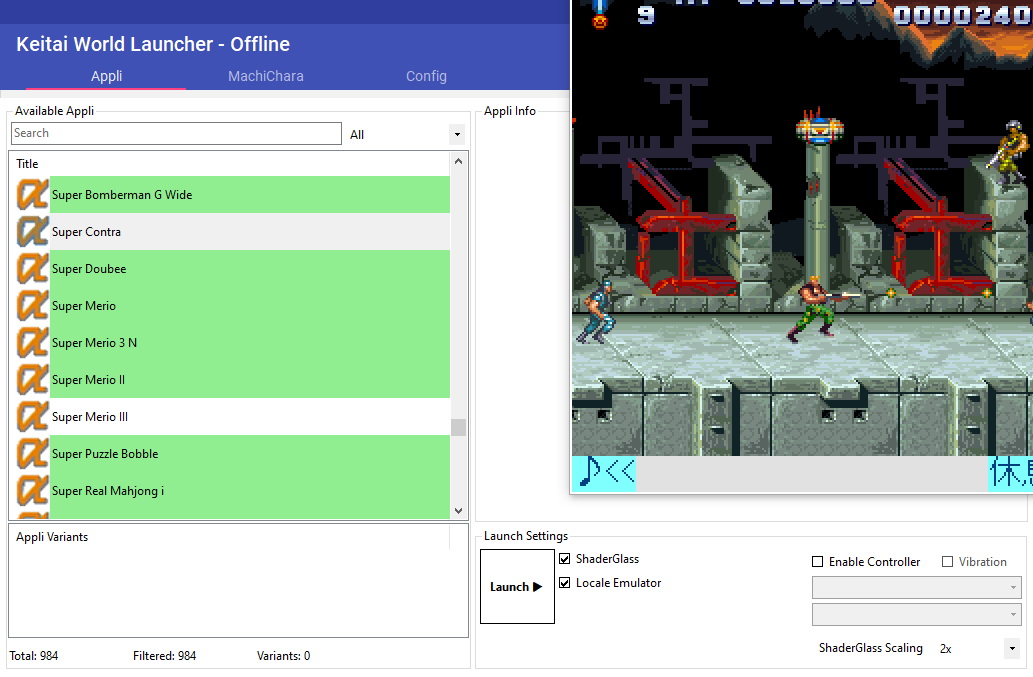Click the Variants: 0 status text
This screenshot has width=1033, height=677.
[283, 656]
